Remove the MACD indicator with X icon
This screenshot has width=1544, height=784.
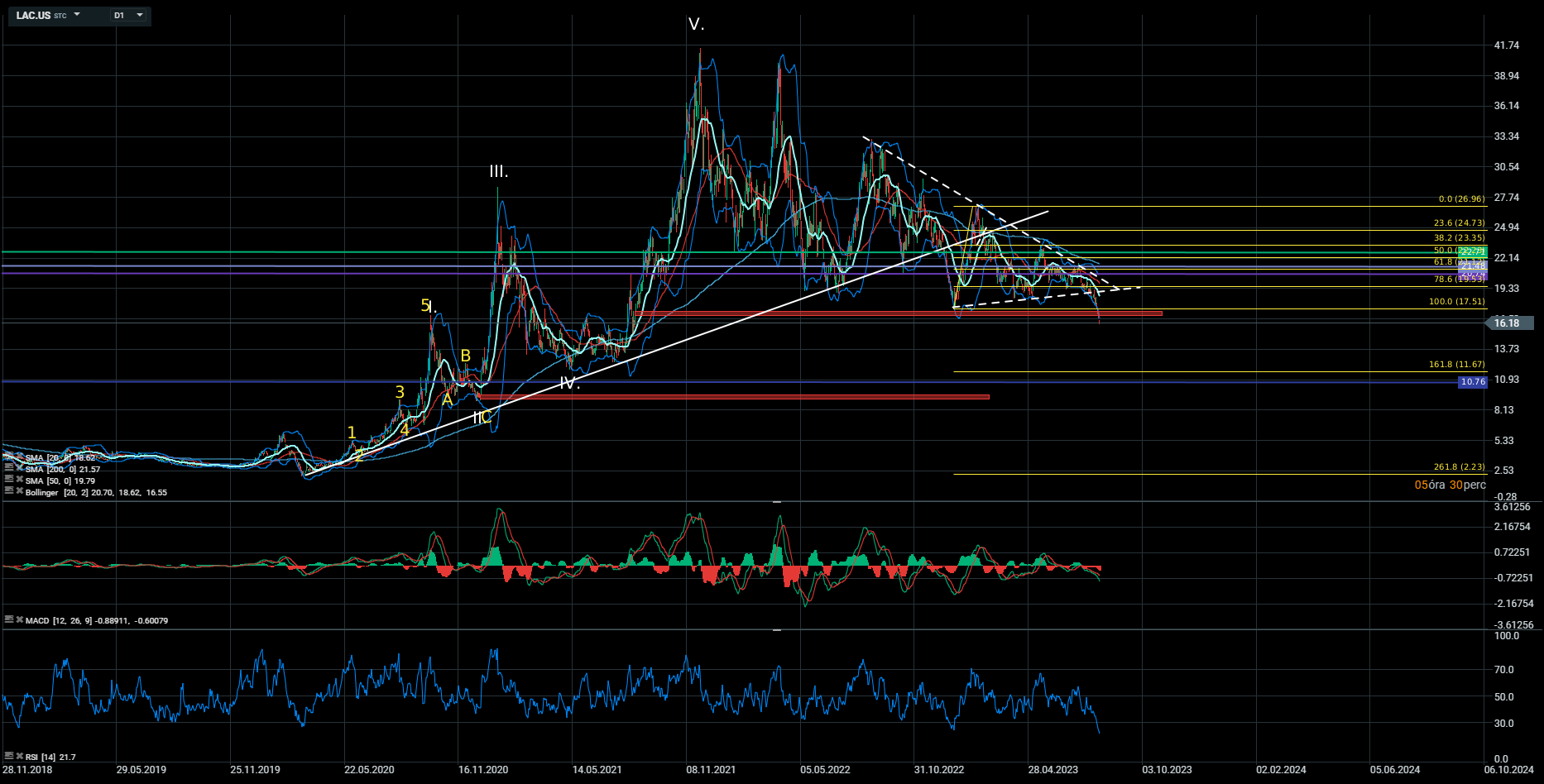pos(19,619)
